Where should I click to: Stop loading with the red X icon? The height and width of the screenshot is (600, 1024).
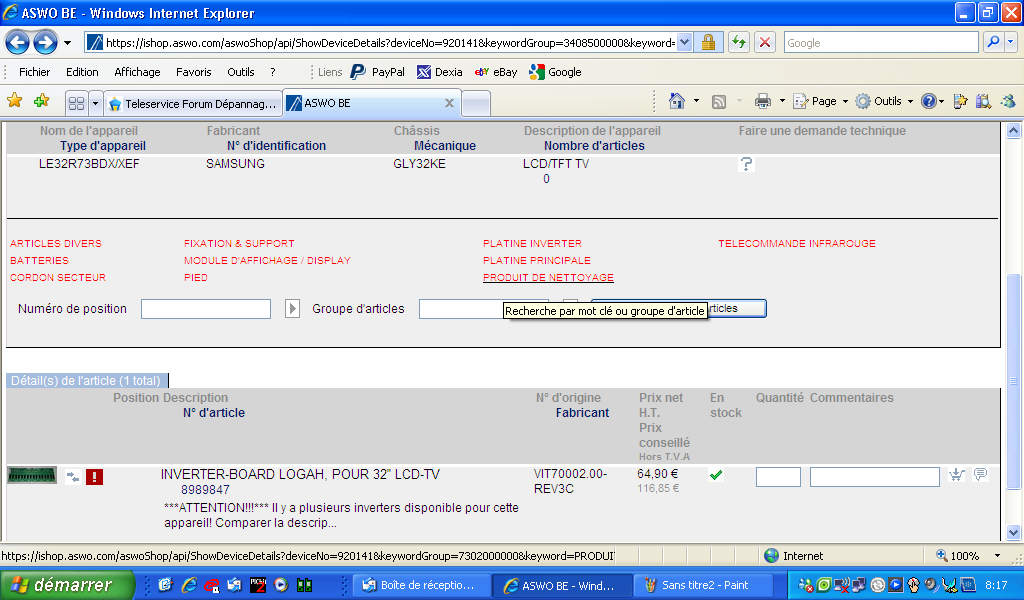click(x=765, y=43)
